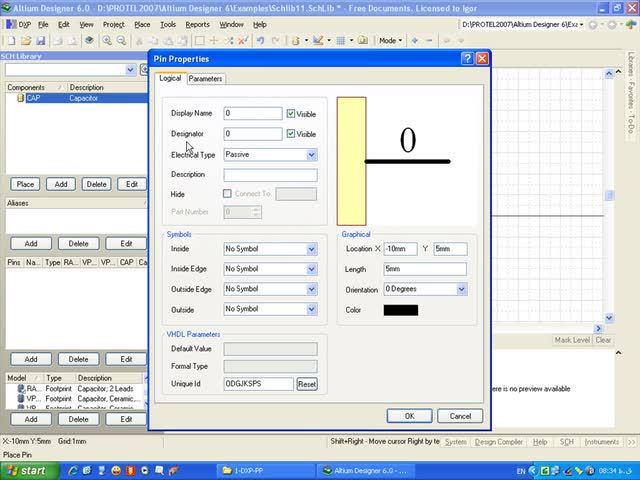Switch to the Parameters tab
Image resolution: width=640 pixels, height=480 pixels.
pyautogui.click(x=205, y=79)
